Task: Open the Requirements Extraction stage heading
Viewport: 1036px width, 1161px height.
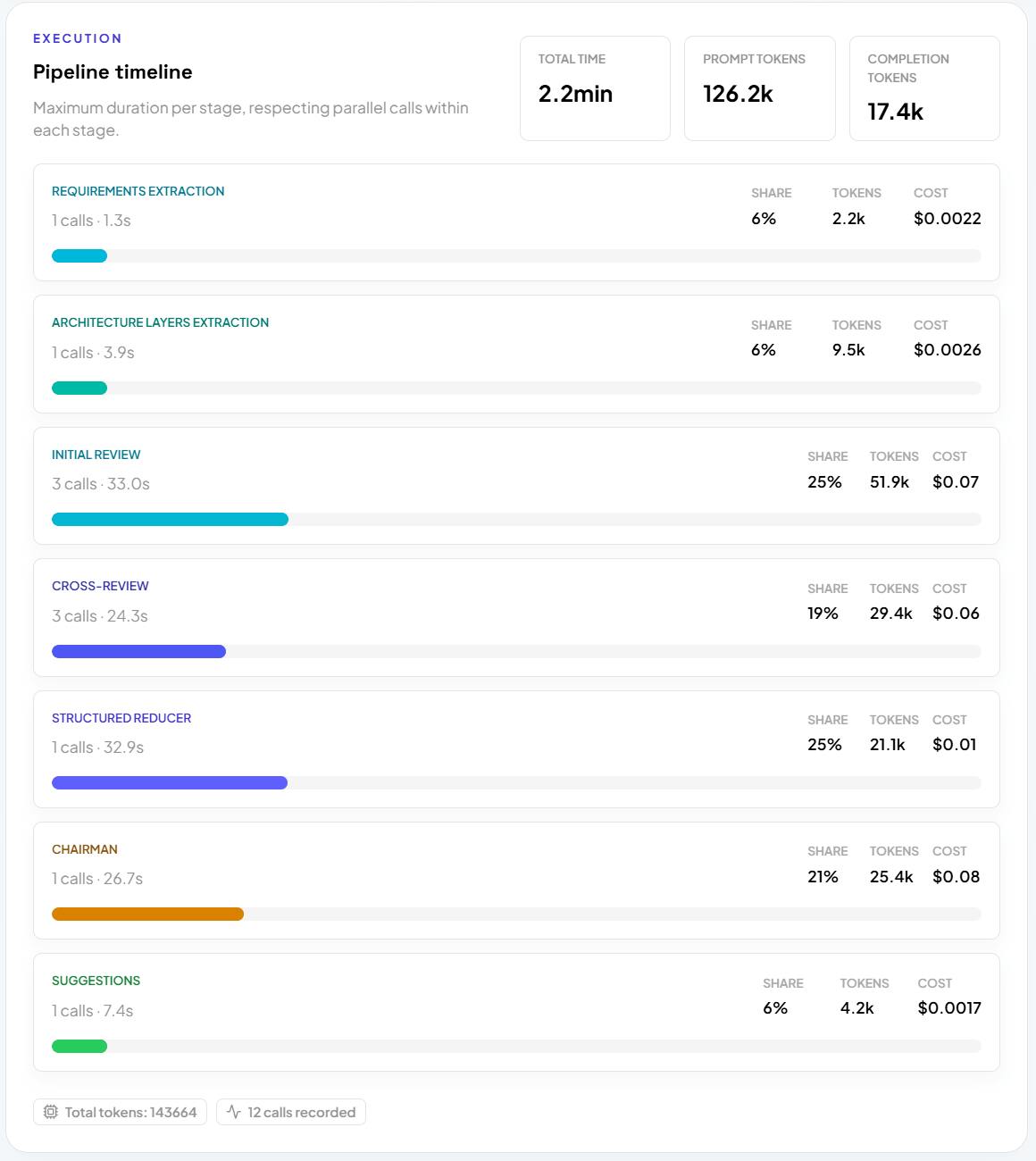Action: pyautogui.click(x=138, y=191)
